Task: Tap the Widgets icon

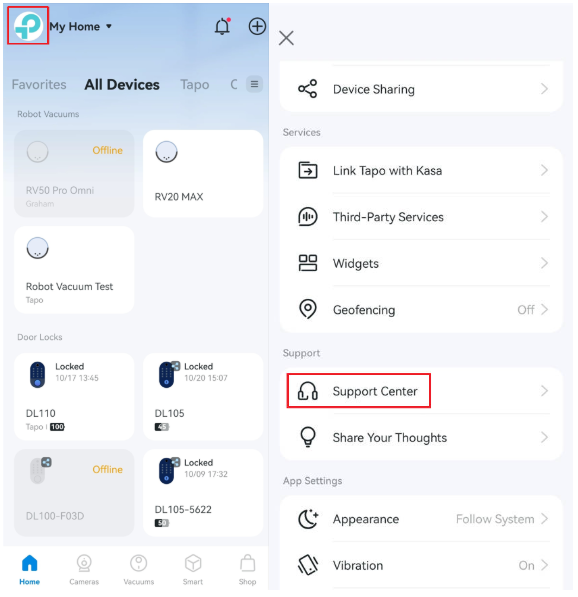Action: point(308,263)
